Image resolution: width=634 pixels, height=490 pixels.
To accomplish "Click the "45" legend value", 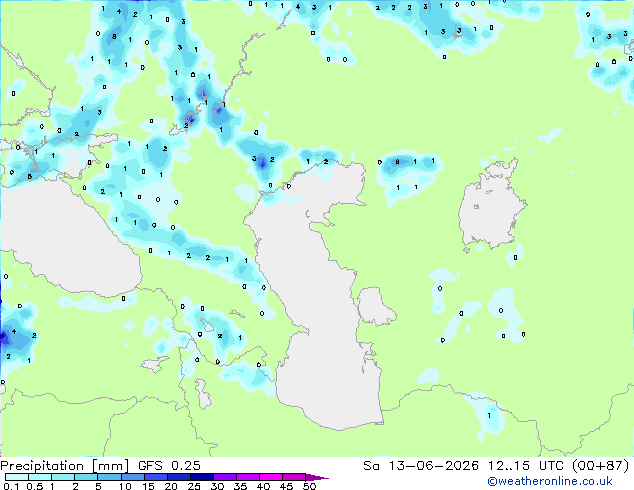I will click(x=287, y=486).
